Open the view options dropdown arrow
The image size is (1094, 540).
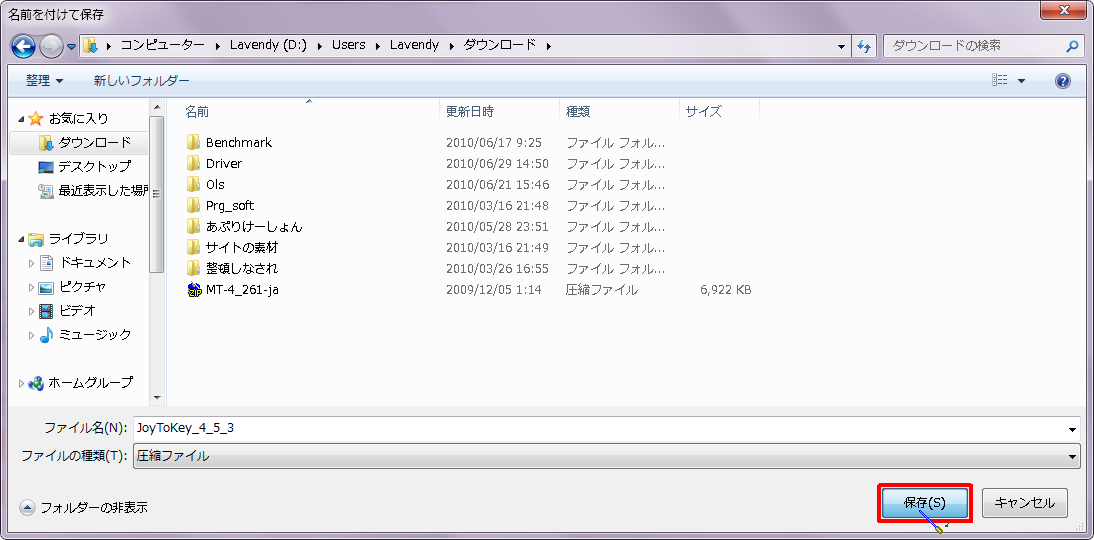pos(1021,81)
